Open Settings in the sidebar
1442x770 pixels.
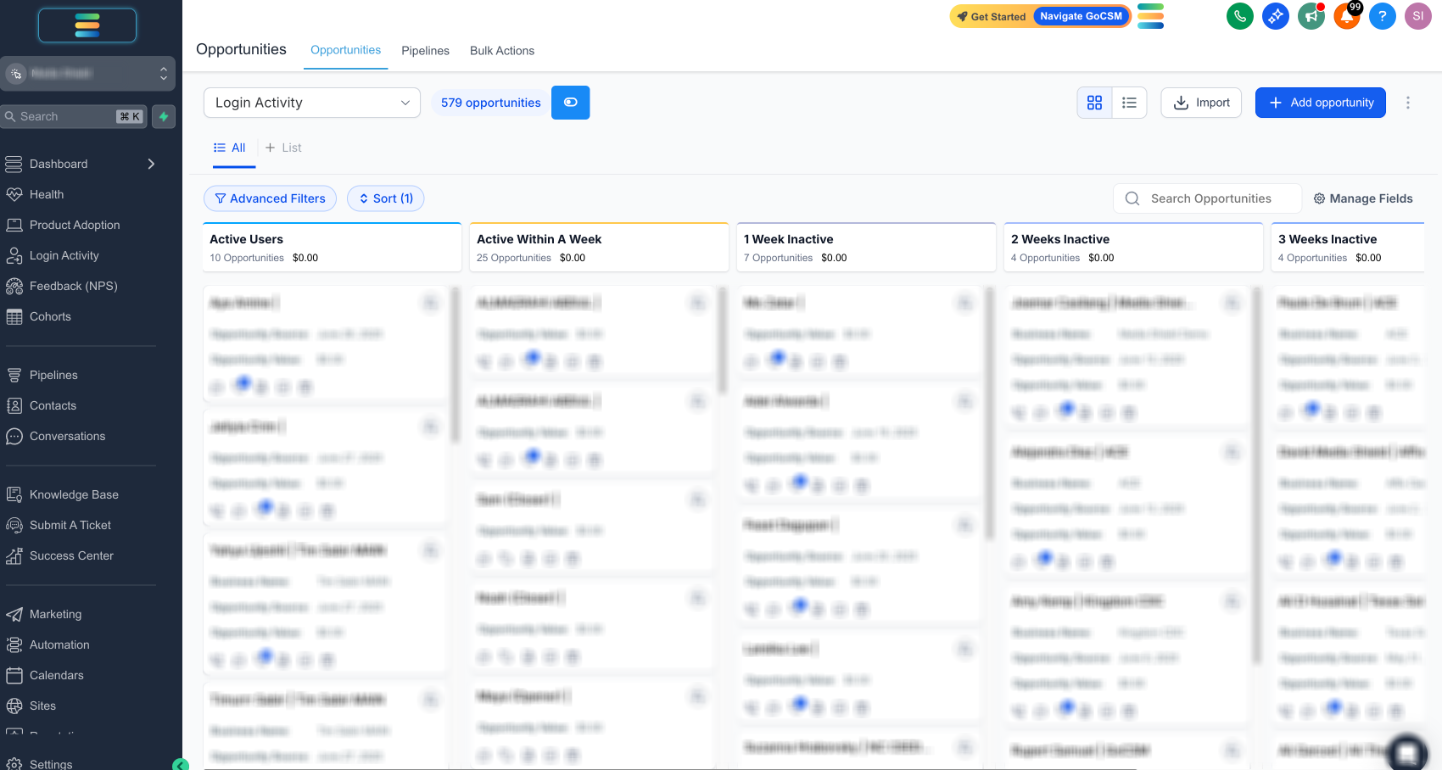(x=50, y=764)
